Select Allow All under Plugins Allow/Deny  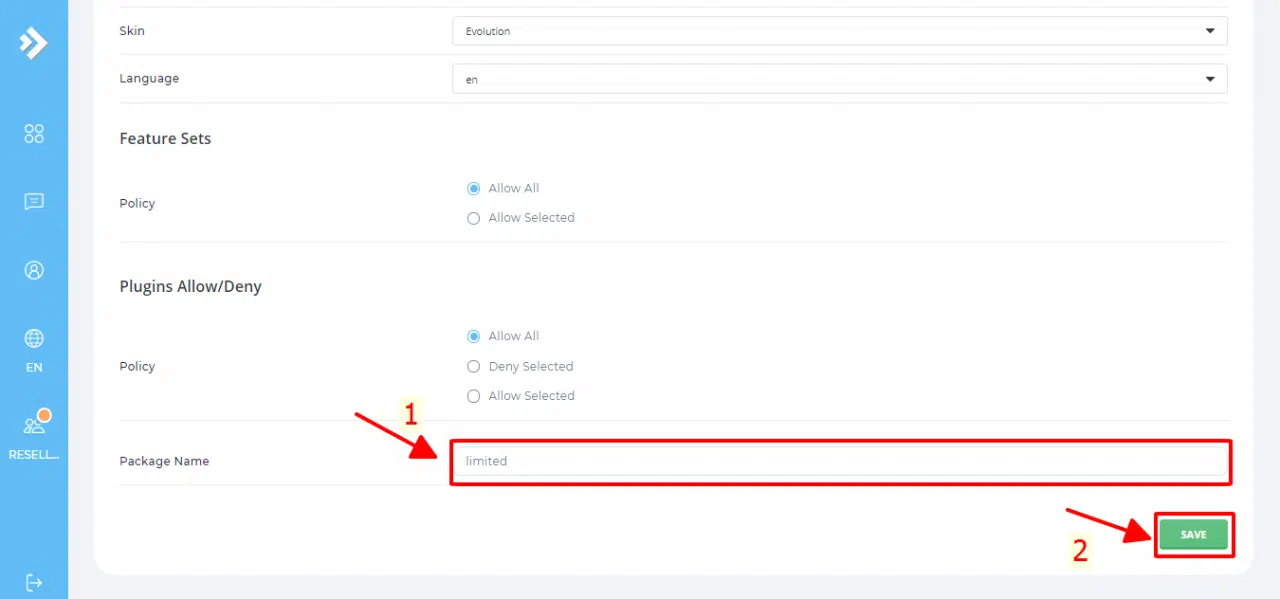pos(474,336)
